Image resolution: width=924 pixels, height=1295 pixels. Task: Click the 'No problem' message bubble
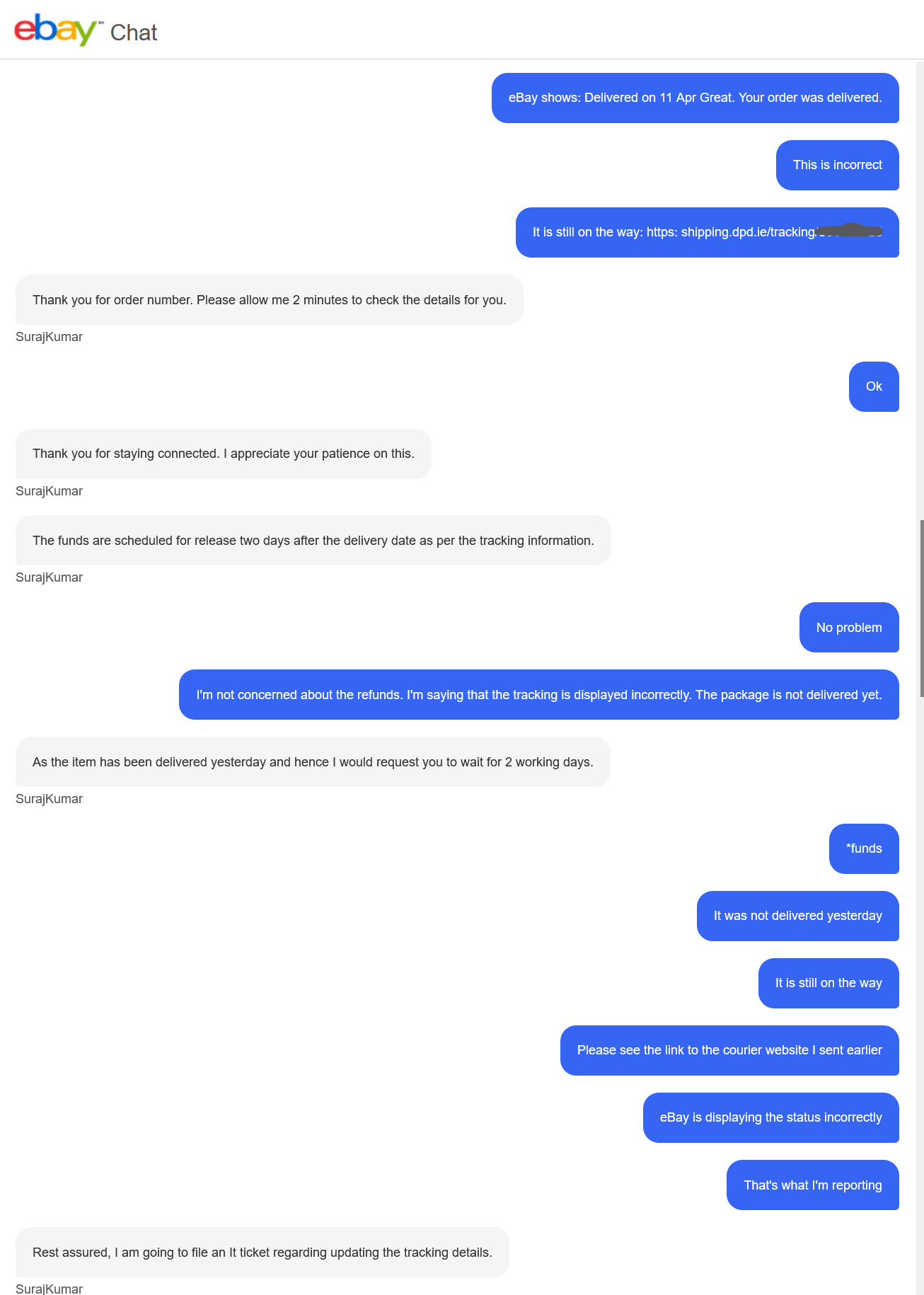pyautogui.click(x=849, y=628)
